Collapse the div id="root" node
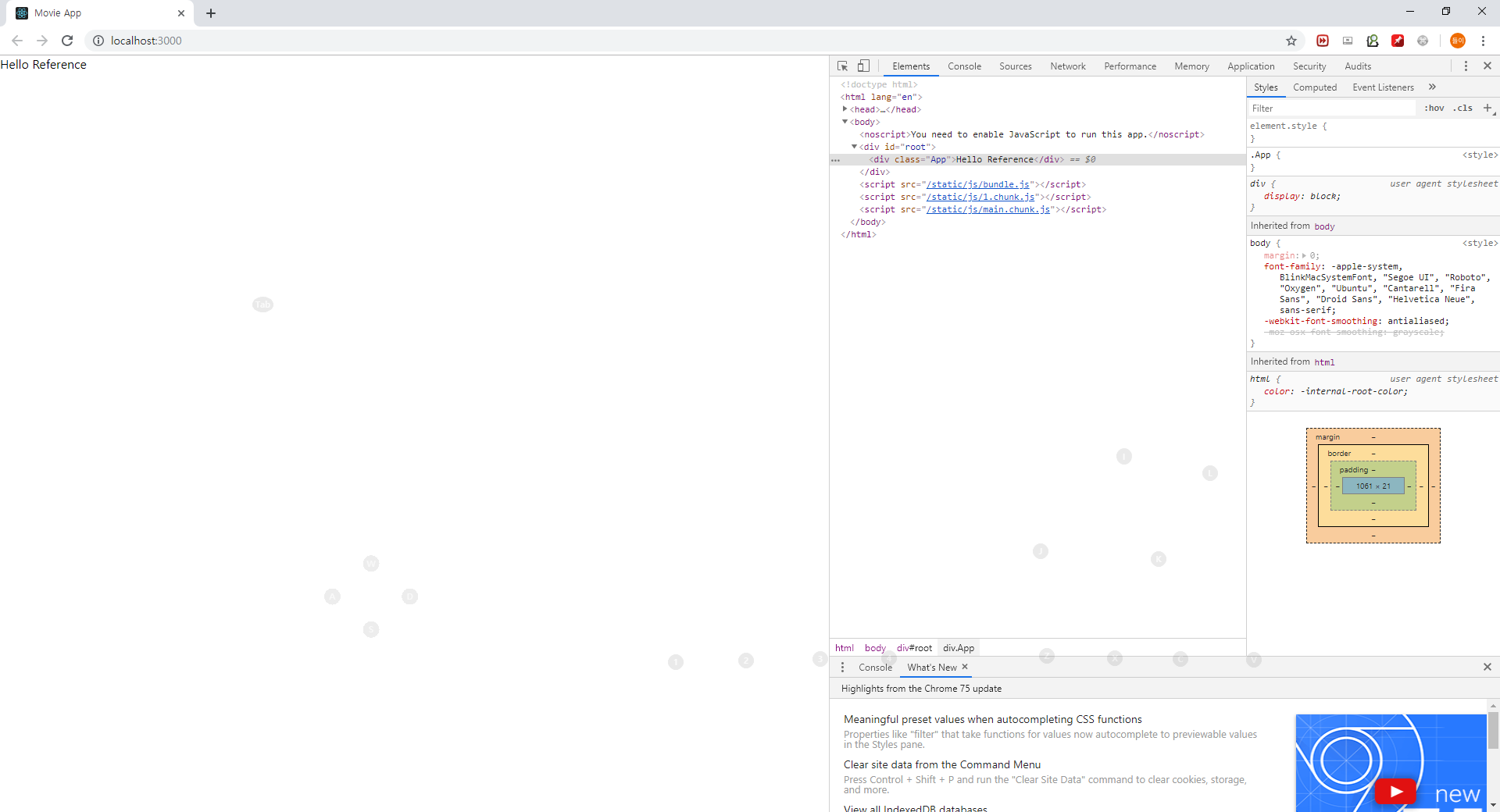1500x812 pixels. point(854,147)
